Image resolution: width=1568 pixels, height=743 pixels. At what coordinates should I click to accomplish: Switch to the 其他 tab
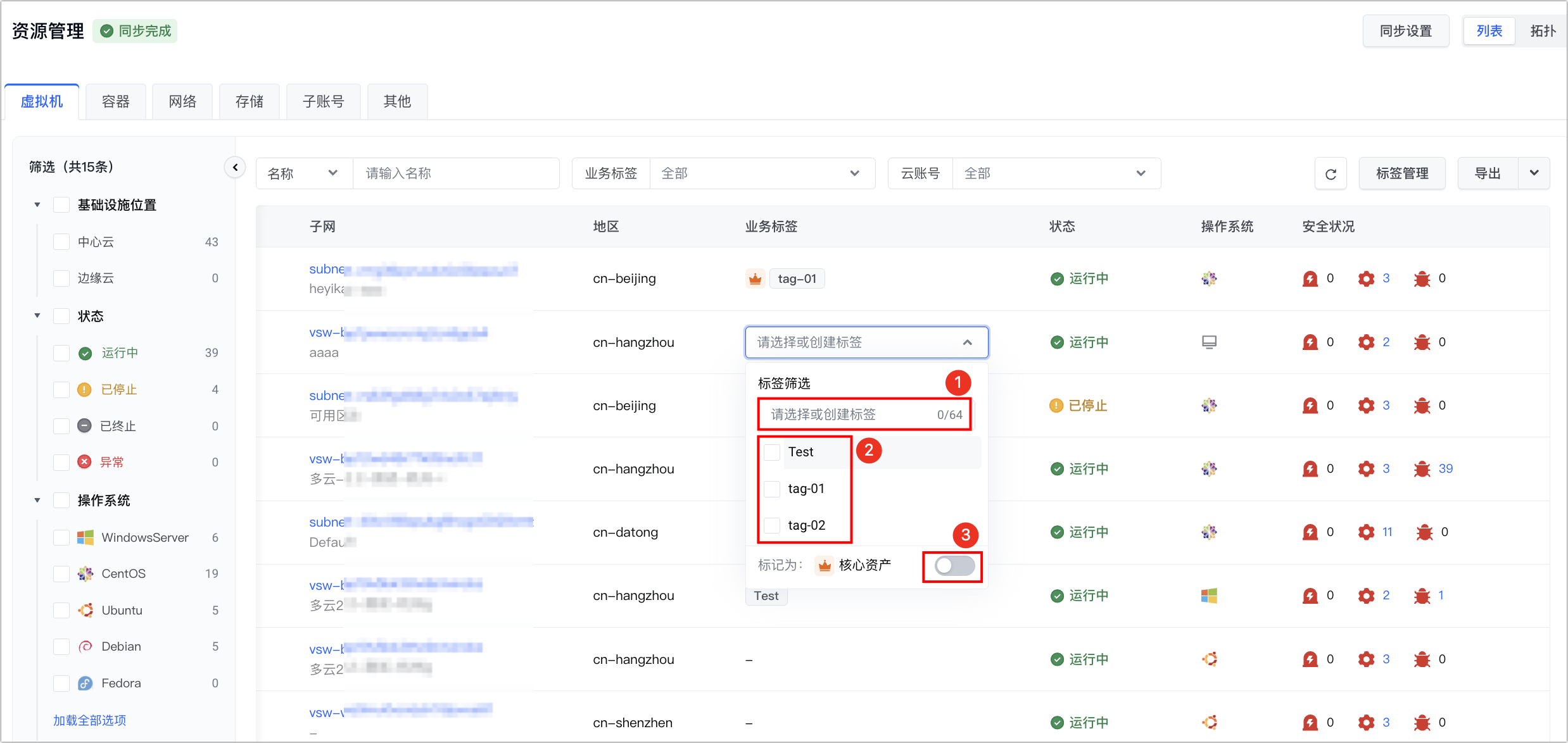pos(398,101)
